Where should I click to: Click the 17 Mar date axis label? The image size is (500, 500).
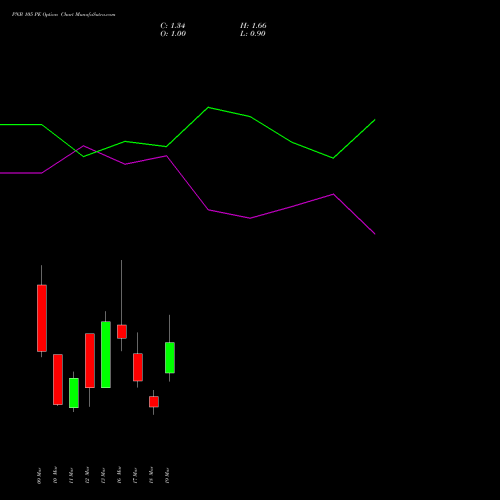click(x=135, y=476)
